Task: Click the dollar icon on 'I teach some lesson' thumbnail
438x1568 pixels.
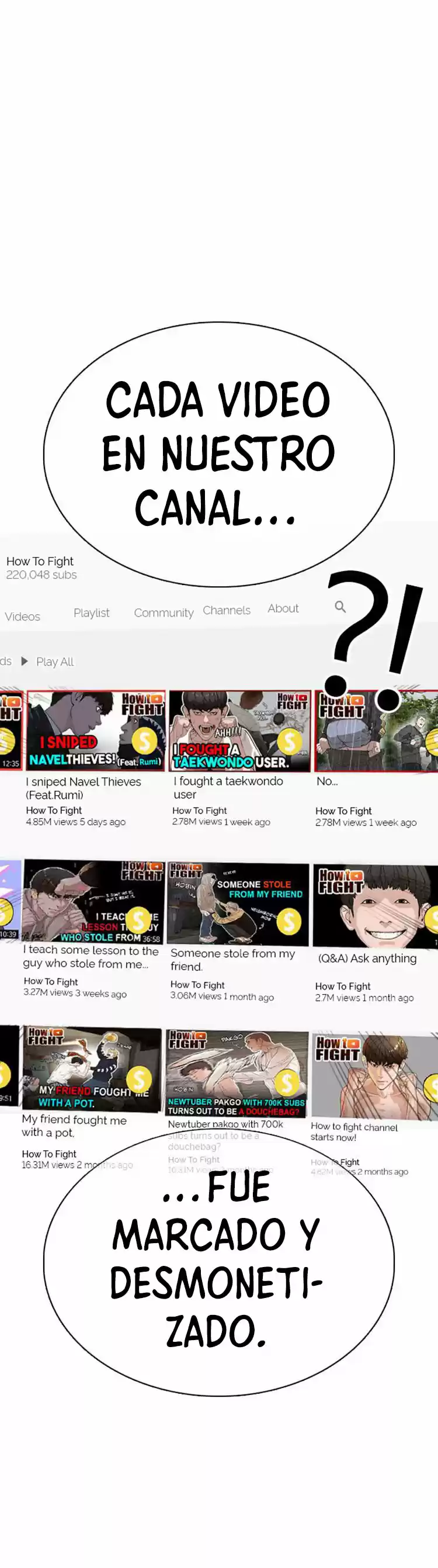Action: point(138,920)
